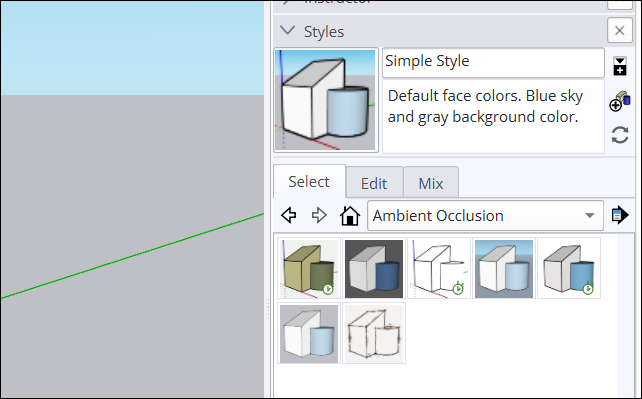This screenshot has height=399, width=642.
Task: Select the white hidden-line style thumbnail
Action: 439,268
